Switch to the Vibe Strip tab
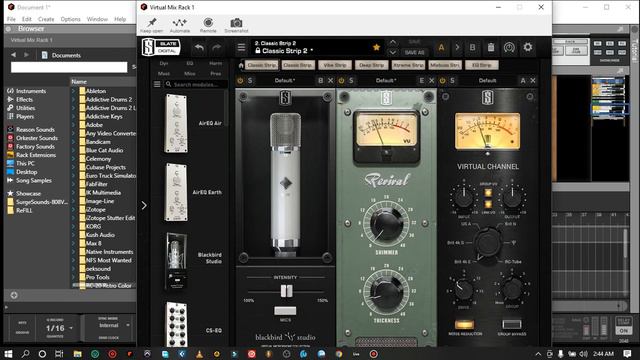Image resolution: width=640 pixels, height=360 pixels. pos(335,65)
